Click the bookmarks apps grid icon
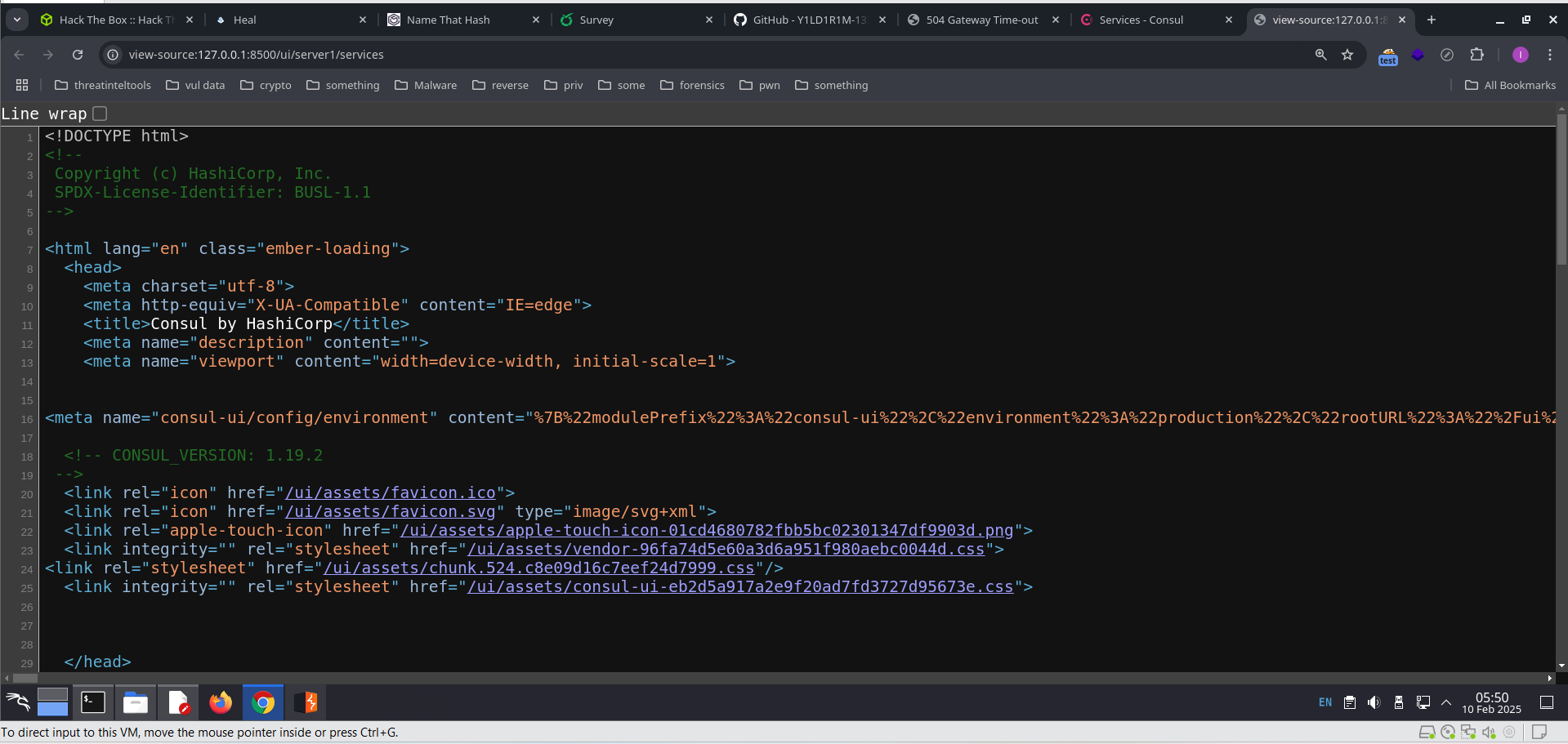 point(22,85)
